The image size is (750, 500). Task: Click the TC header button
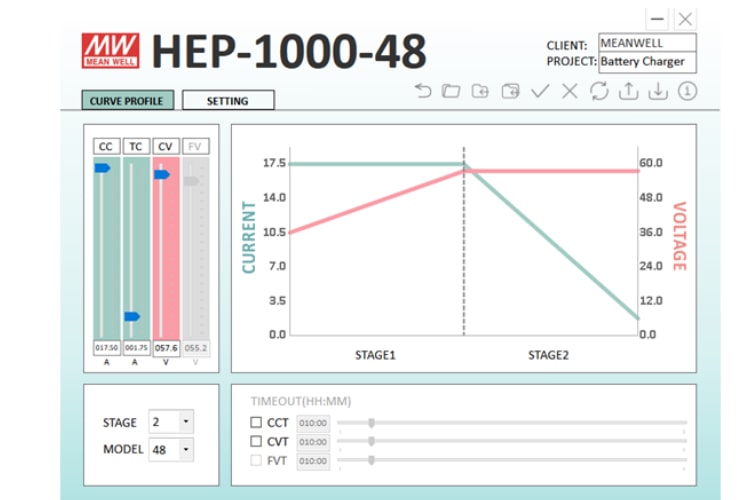point(136,146)
